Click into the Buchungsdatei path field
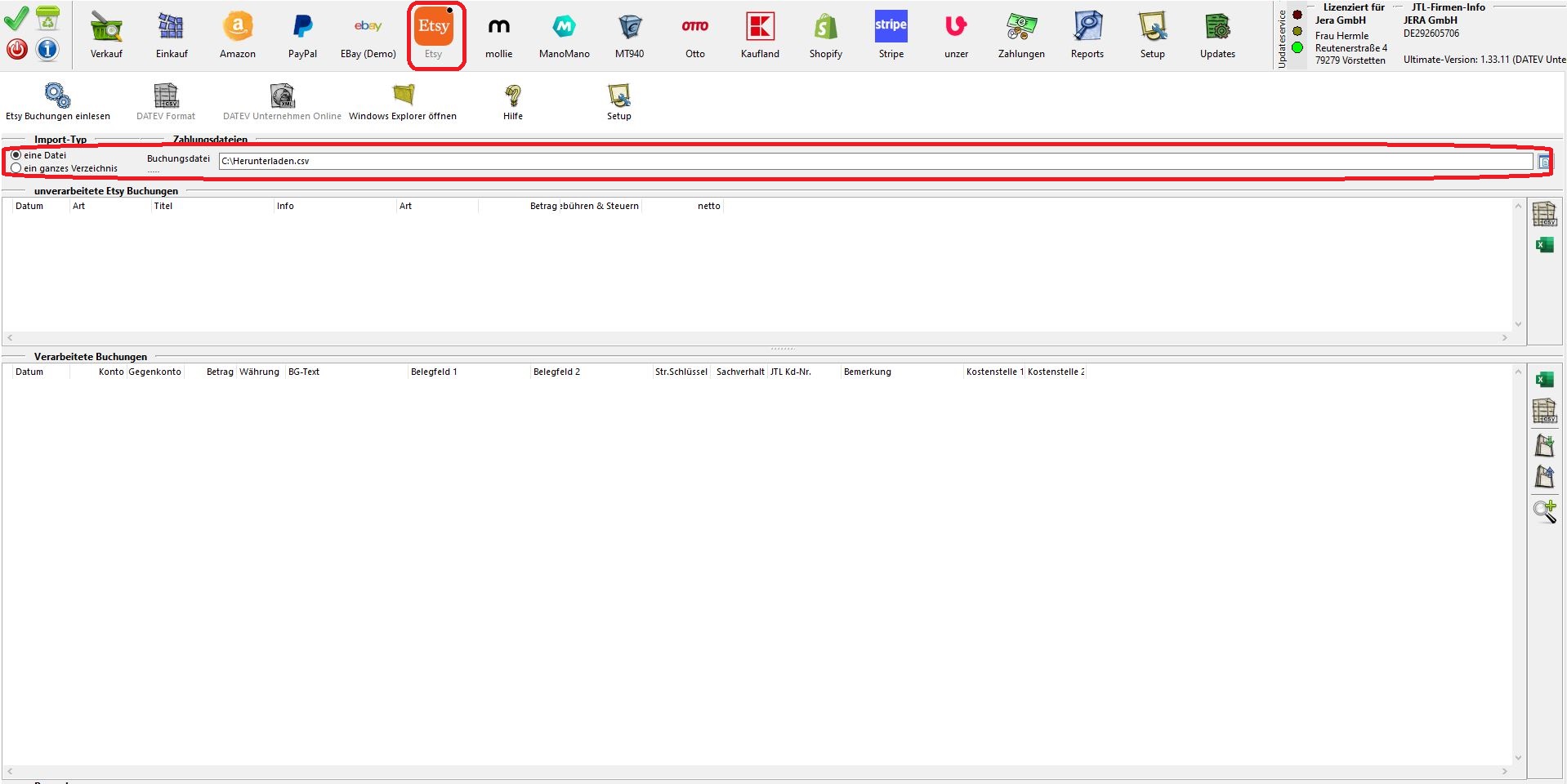 [x=874, y=162]
